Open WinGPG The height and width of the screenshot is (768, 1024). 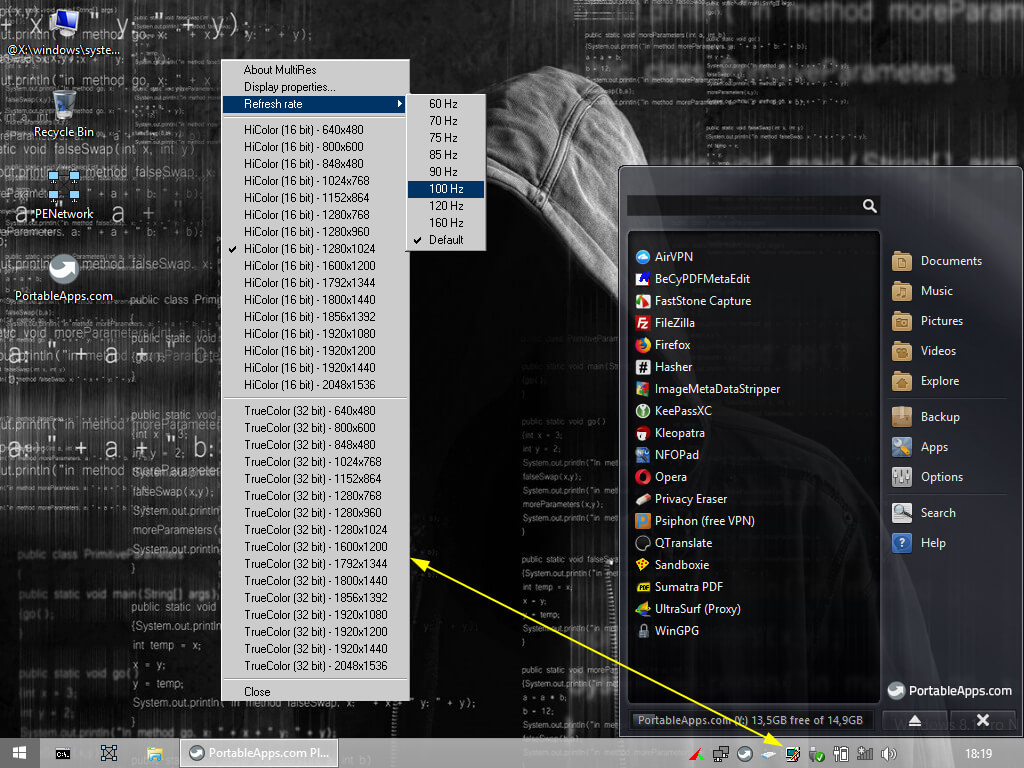point(667,631)
